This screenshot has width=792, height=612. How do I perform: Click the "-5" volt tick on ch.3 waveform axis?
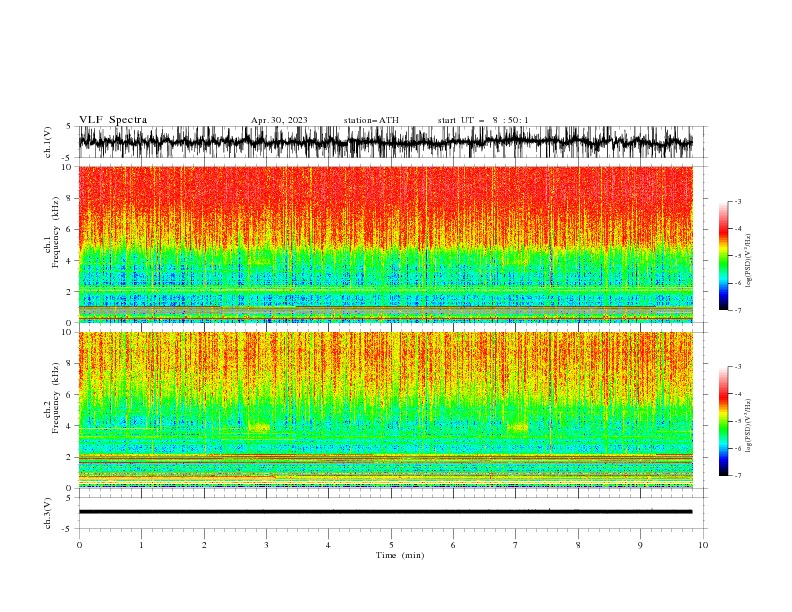pos(68,529)
